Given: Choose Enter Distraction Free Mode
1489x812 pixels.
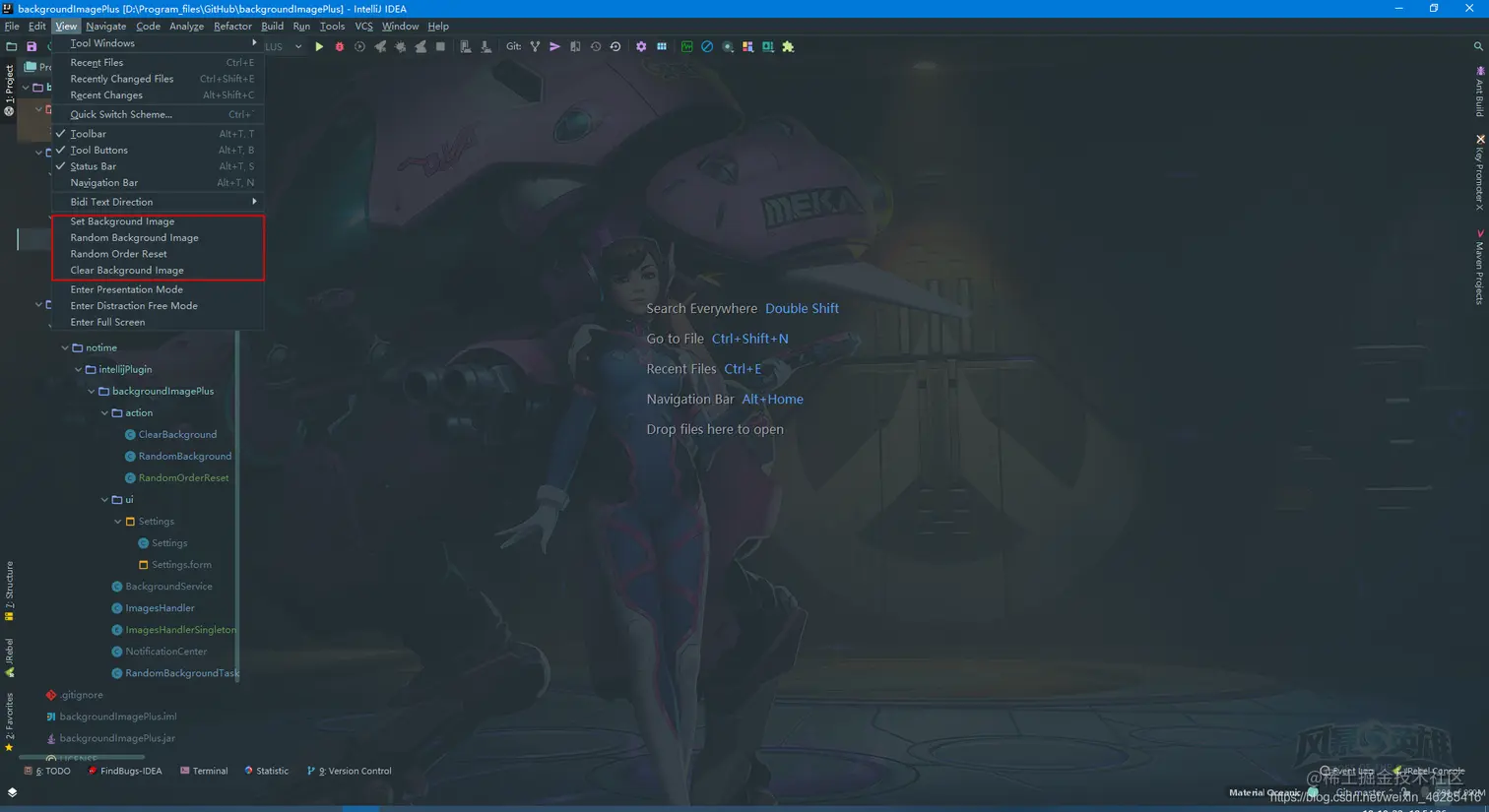Looking at the screenshot, I should click(x=158, y=306).
